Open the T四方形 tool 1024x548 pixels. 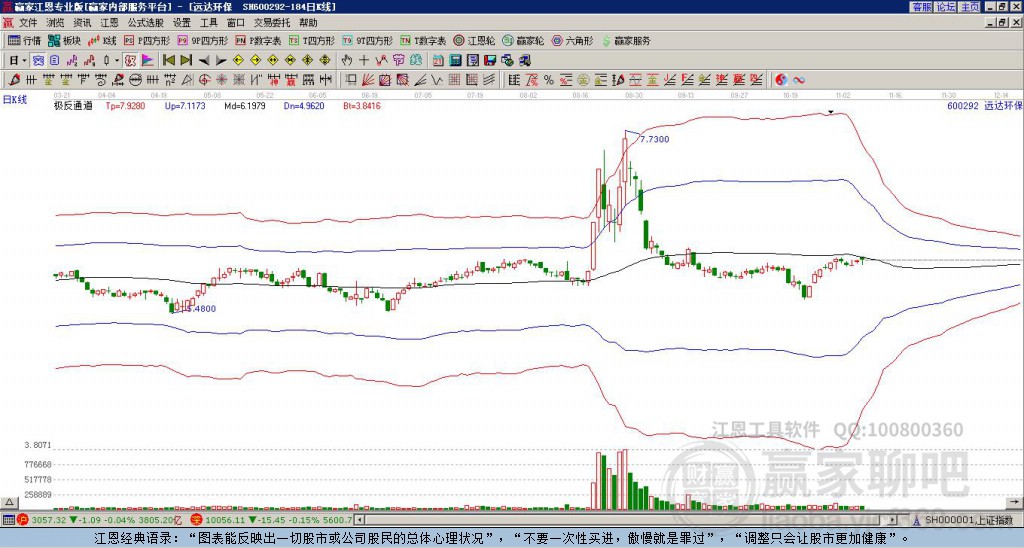click(x=312, y=40)
